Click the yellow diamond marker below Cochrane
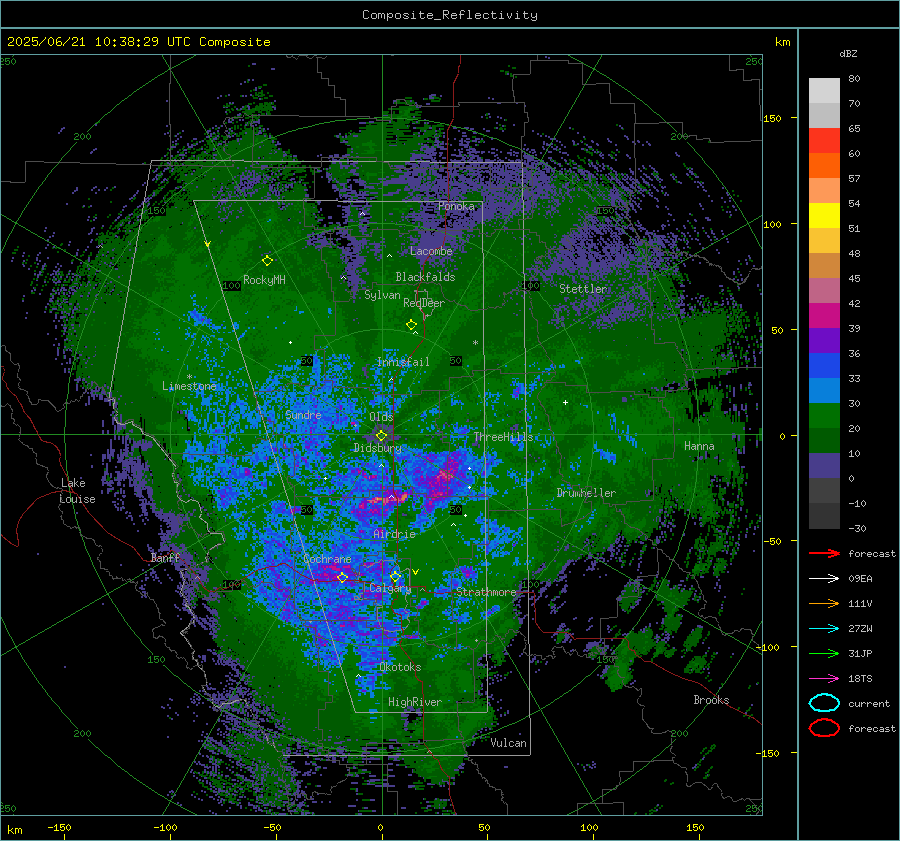Image resolution: width=900 pixels, height=841 pixels. pyautogui.click(x=342, y=577)
